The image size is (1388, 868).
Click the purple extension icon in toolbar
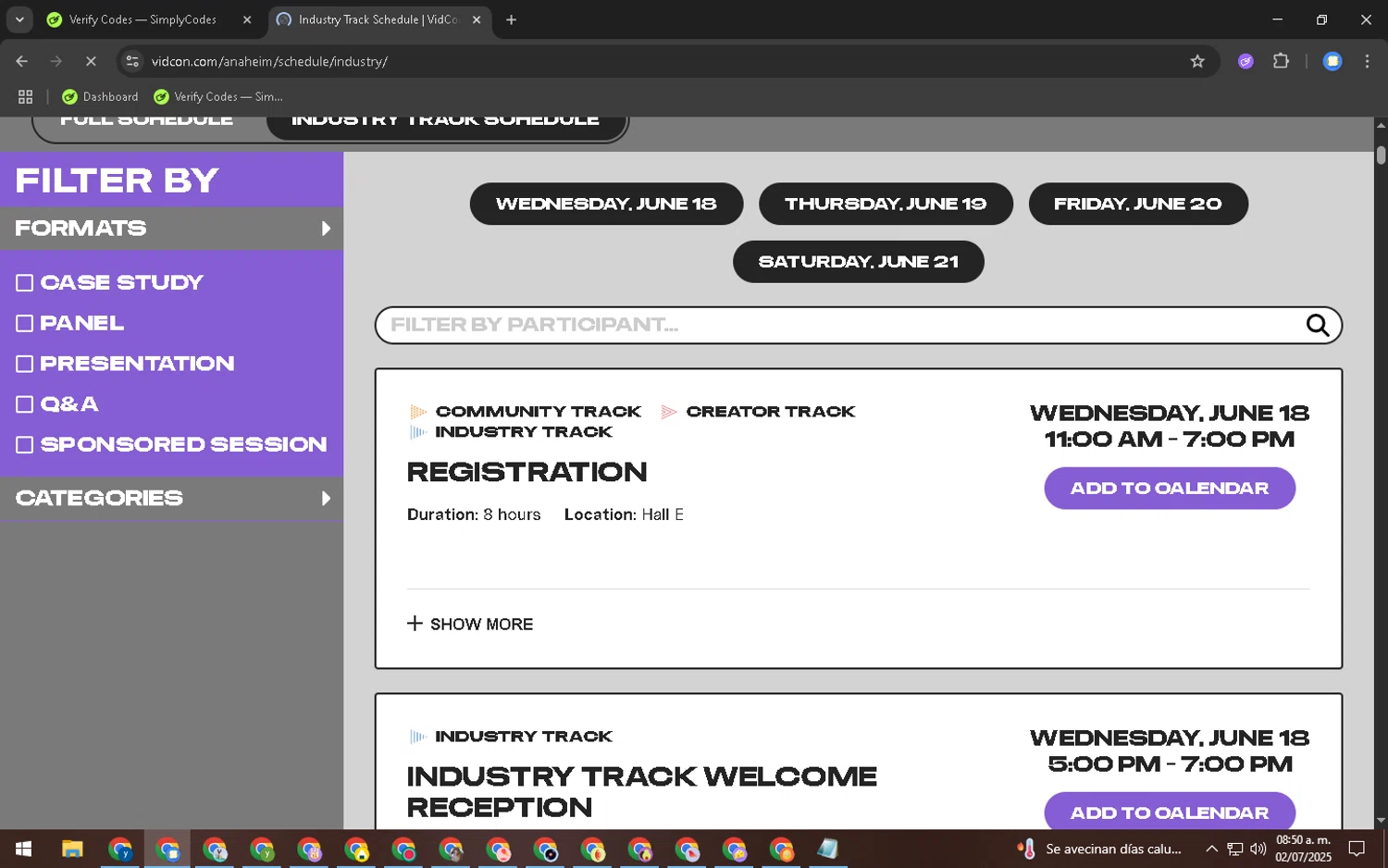point(1245,61)
